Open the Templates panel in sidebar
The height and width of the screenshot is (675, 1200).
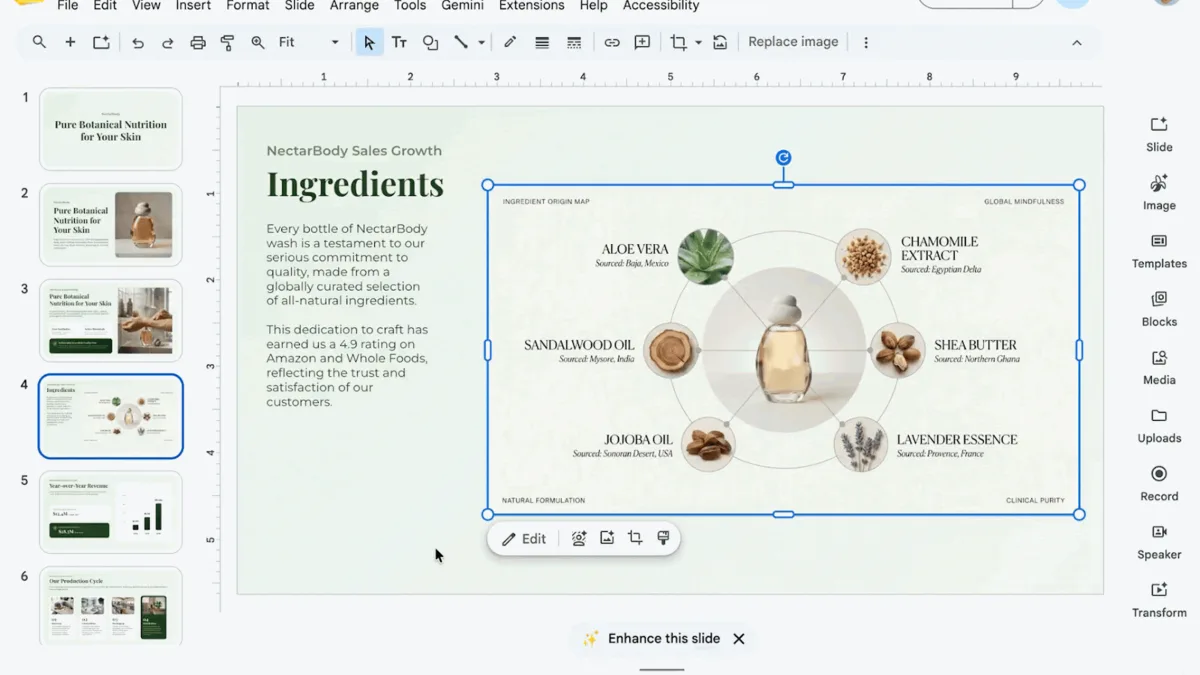coord(1159,250)
